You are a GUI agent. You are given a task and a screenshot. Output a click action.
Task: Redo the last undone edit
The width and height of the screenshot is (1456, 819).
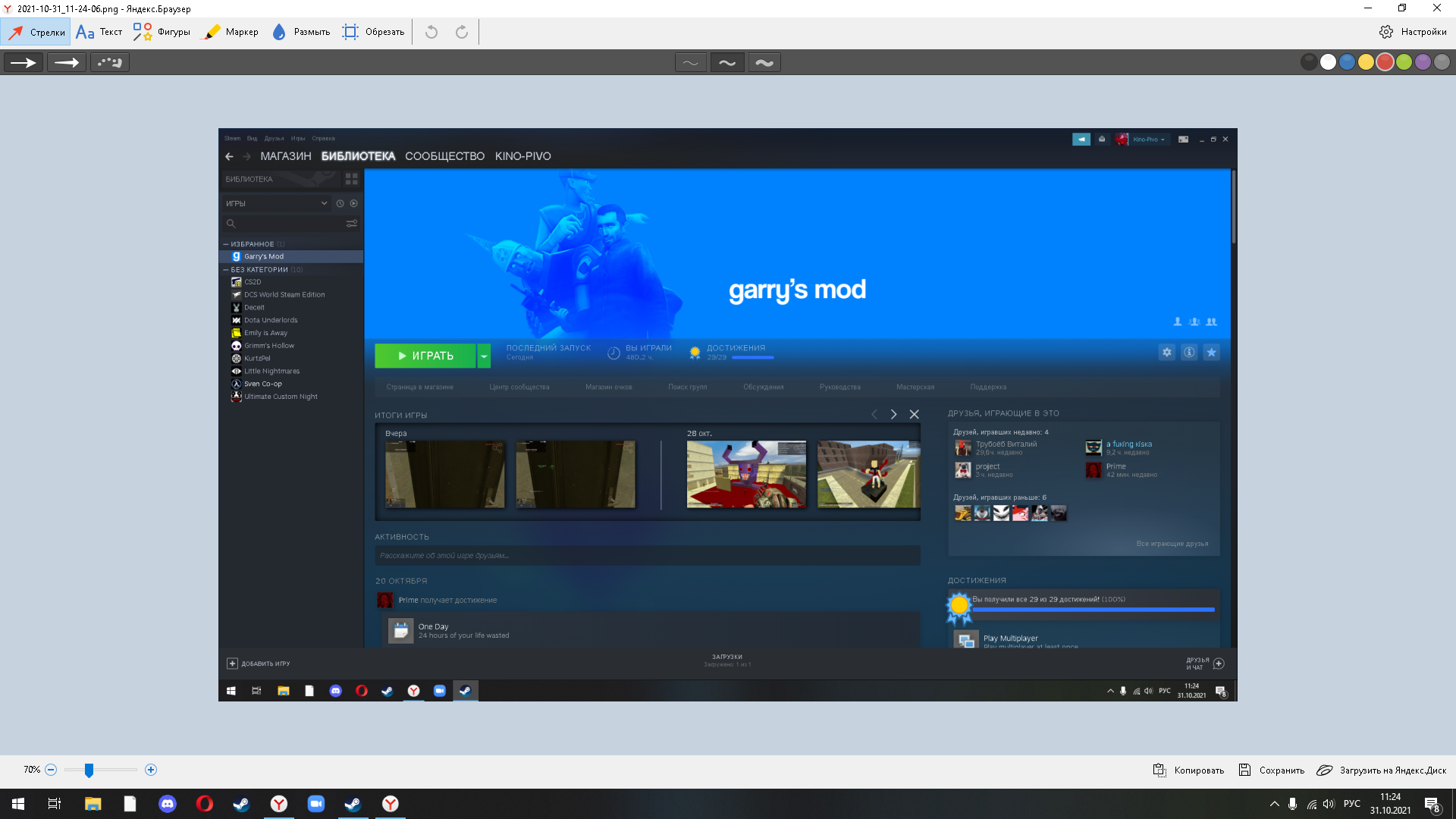point(462,32)
